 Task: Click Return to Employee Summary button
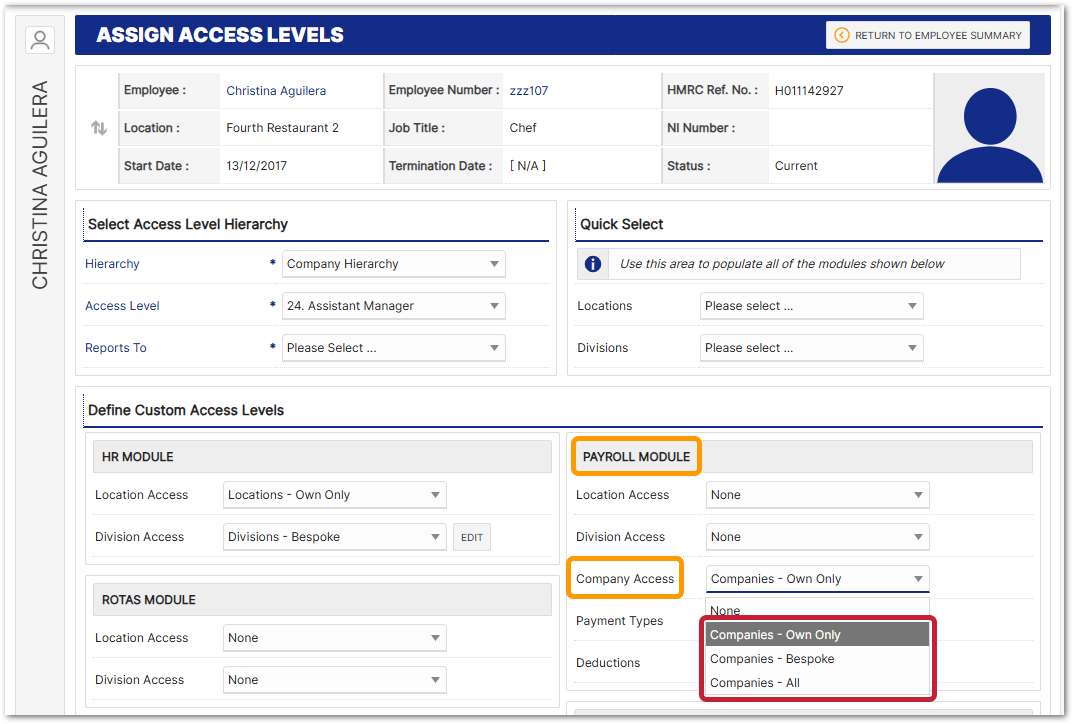(x=927, y=35)
